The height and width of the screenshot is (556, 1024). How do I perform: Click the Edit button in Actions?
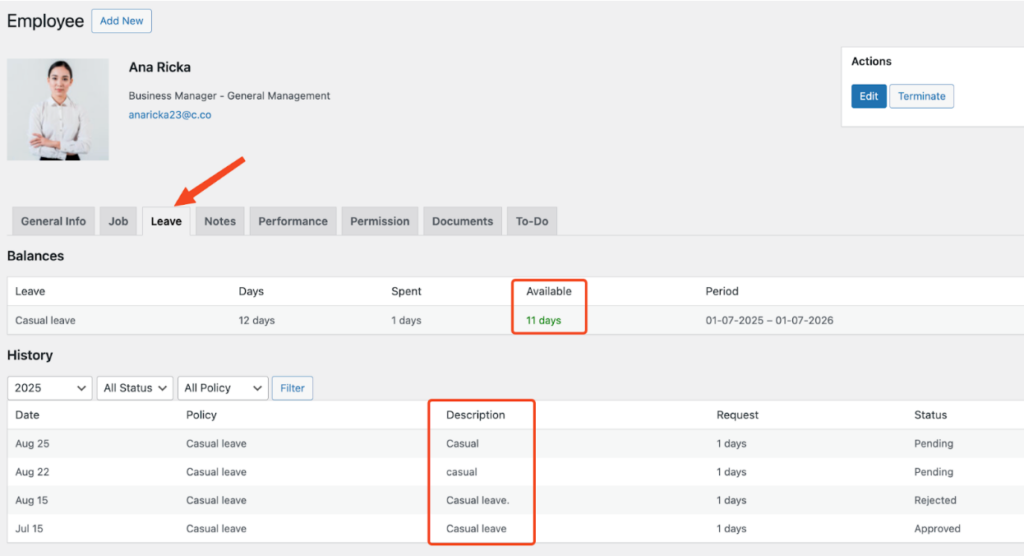point(868,96)
